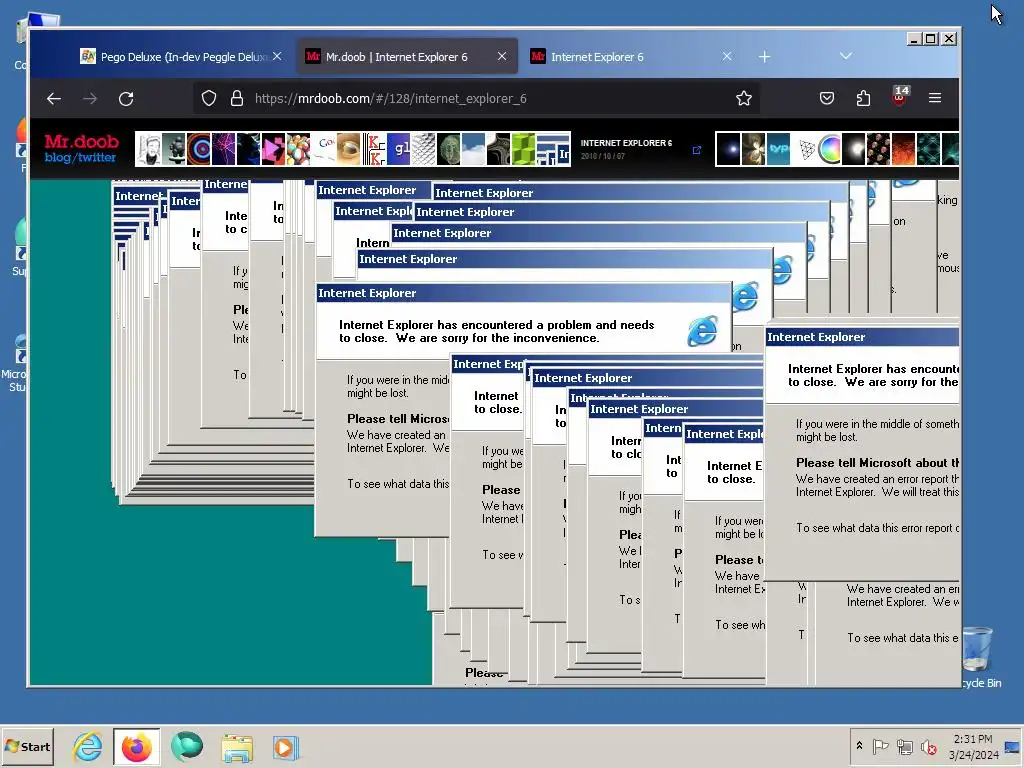Open the blue 'gl' thumbnail
The image size is (1024, 768).
coord(399,149)
